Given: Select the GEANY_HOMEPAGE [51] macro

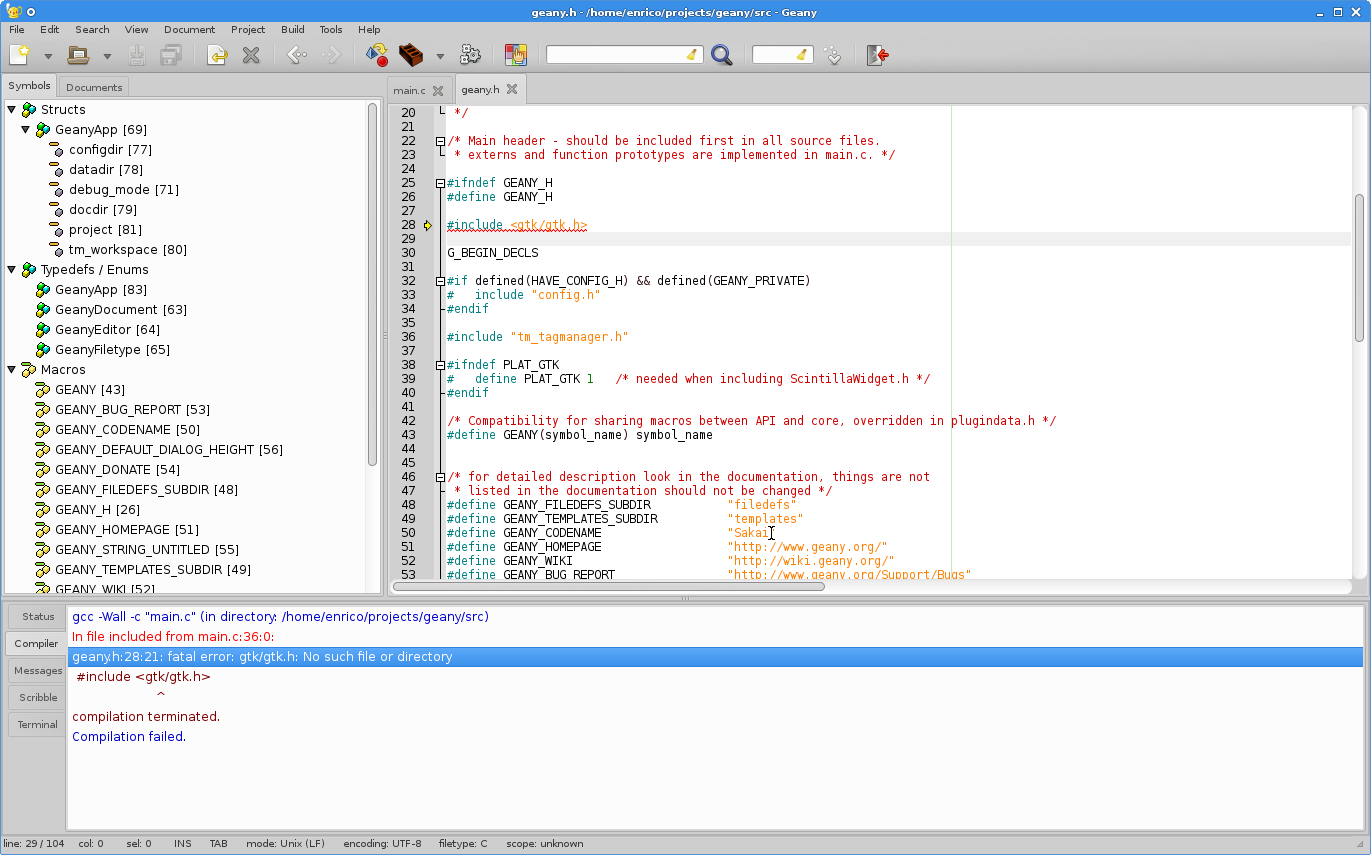Looking at the screenshot, I should [x=127, y=529].
